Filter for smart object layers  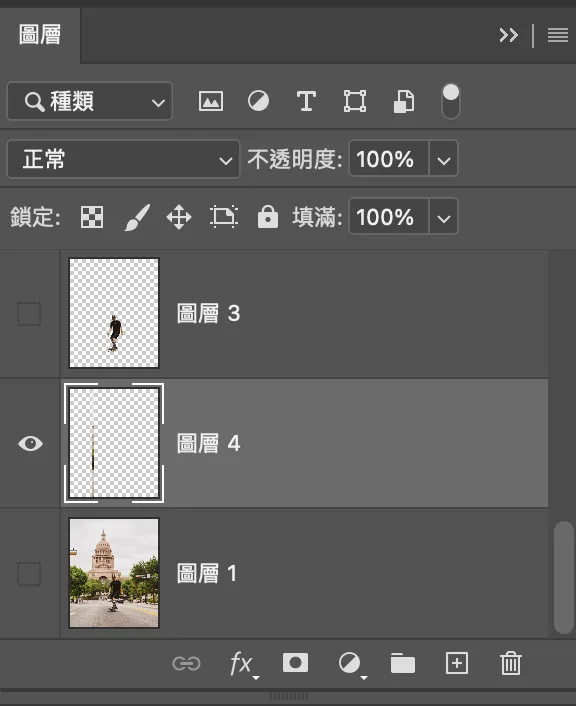[404, 101]
